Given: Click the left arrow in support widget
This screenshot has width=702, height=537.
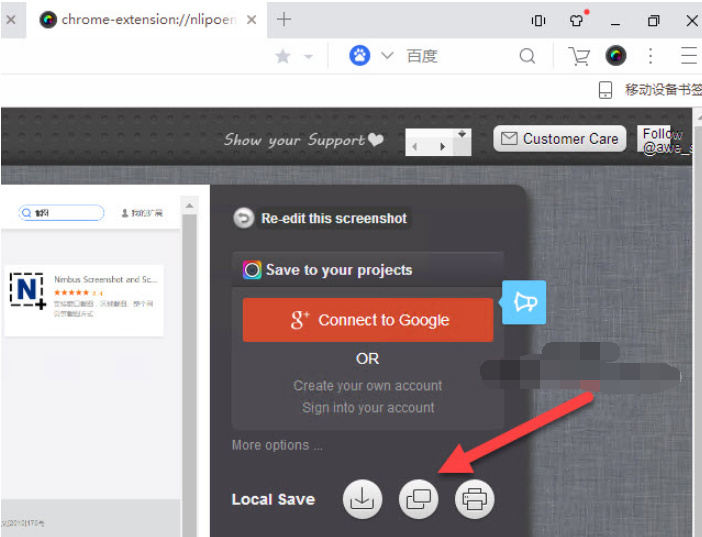Looking at the screenshot, I should coord(415,146).
